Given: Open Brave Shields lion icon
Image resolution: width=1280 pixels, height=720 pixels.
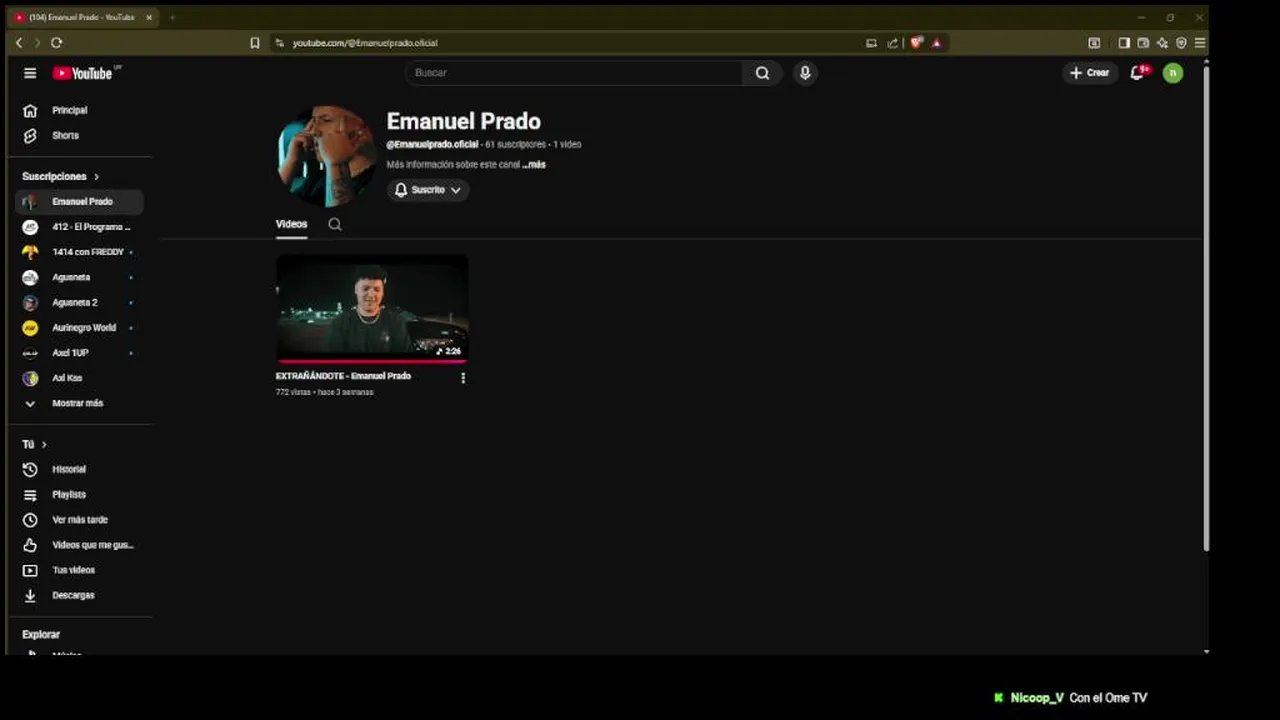Looking at the screenshot, I should tap(915, 43).
